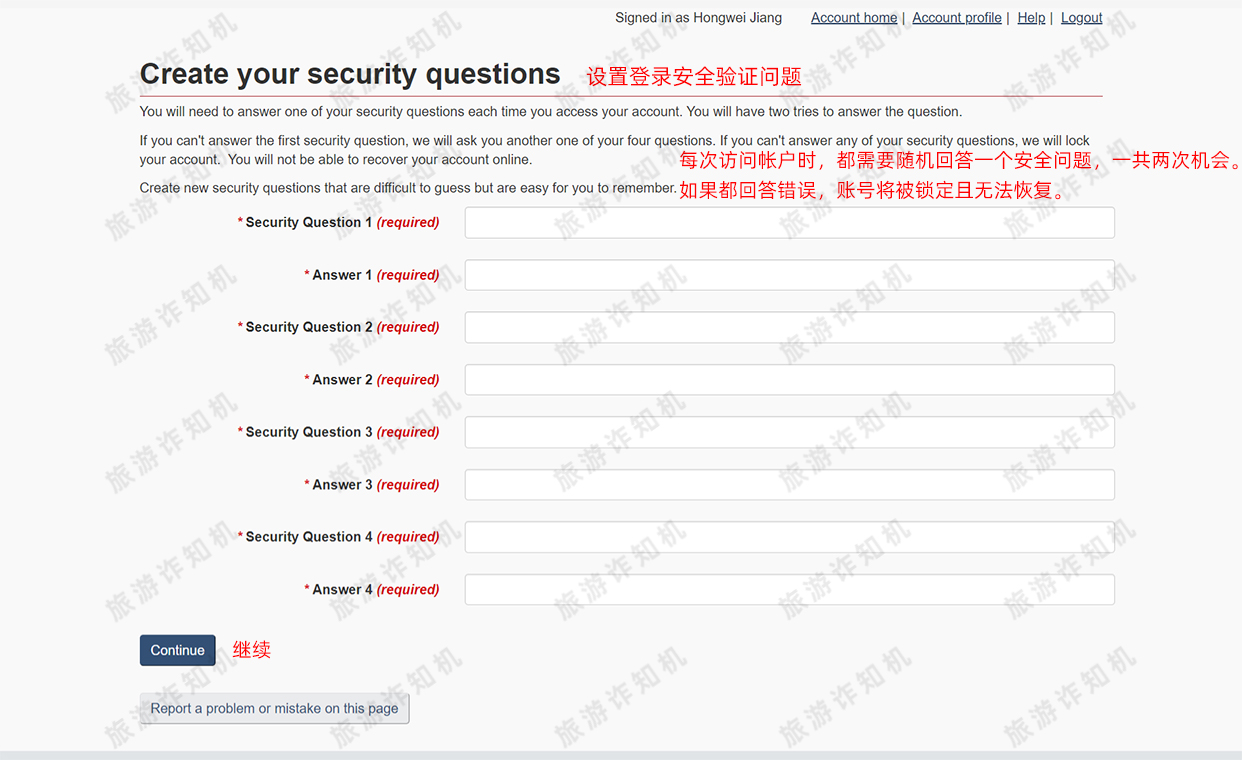Click the Logout link
Screen dimensions: 1242x760
pyautogui.click(x=1081, y=18)
